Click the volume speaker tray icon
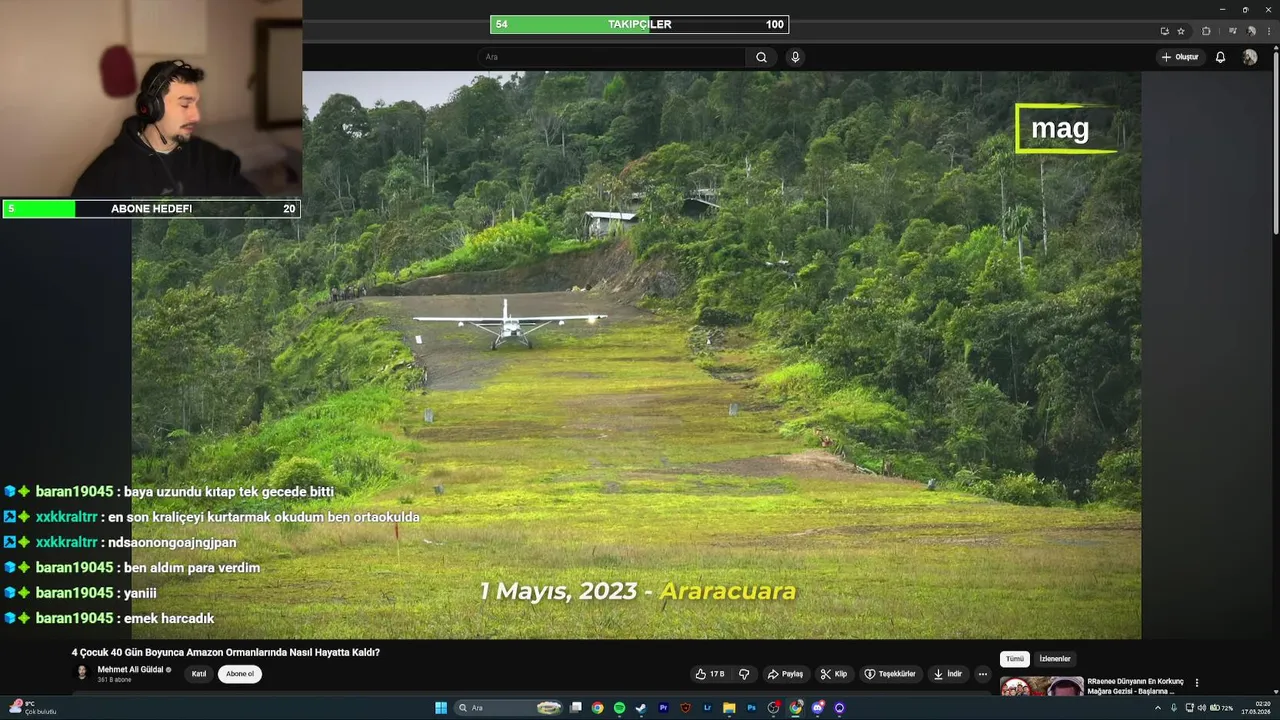 pyautogui.click(x=1202, y=708)
